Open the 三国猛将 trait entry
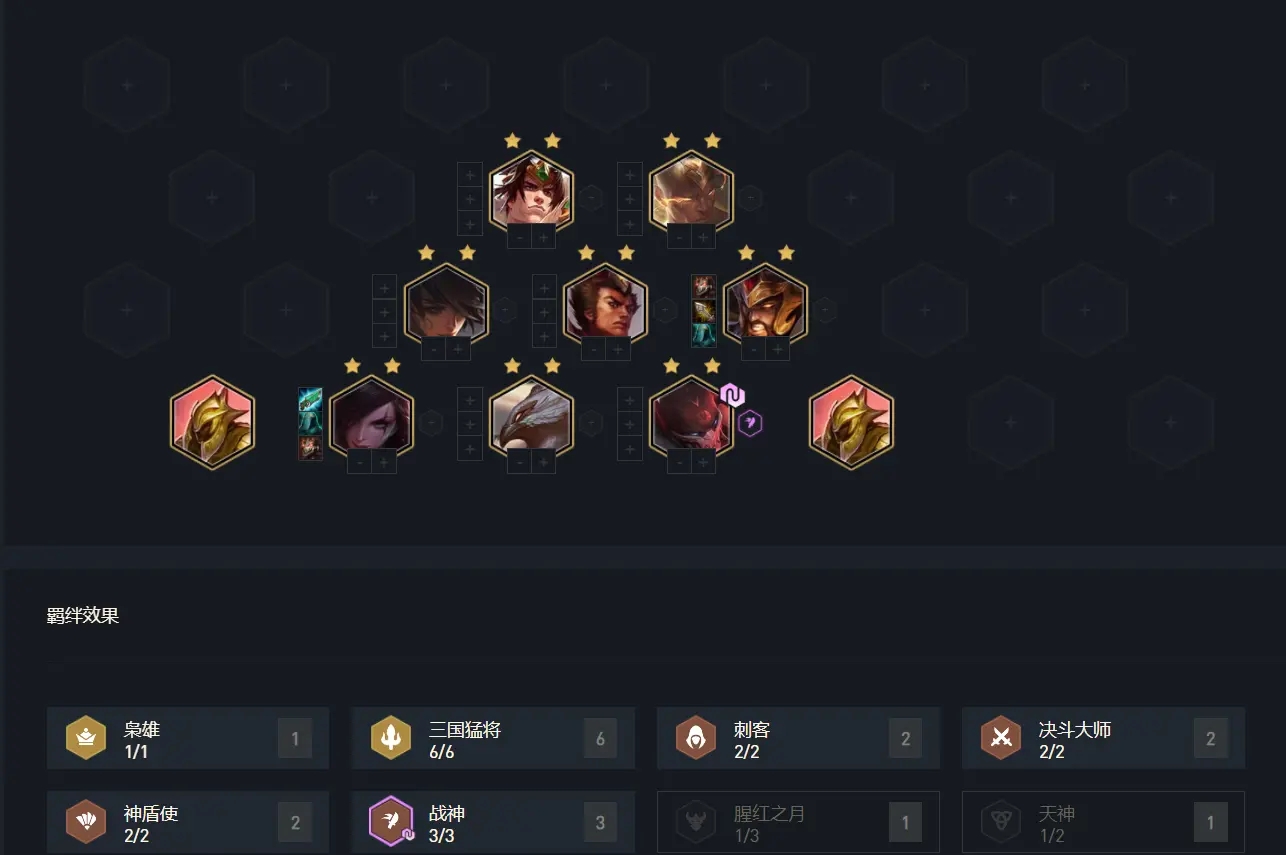 493,739
